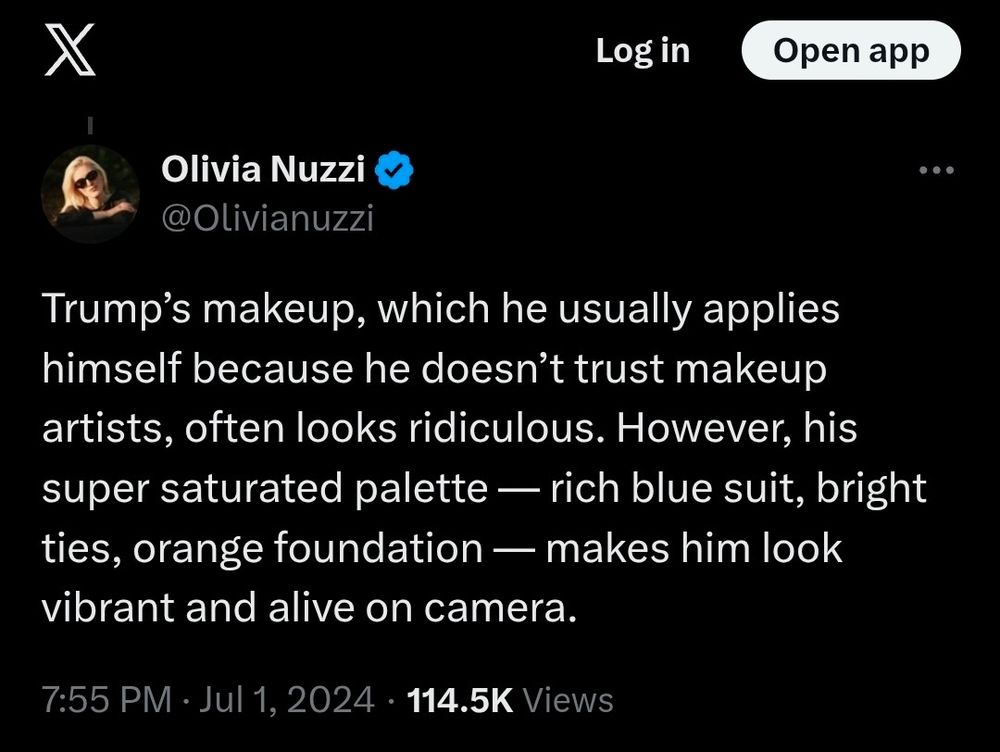Click the X logo
The width and height of the screenshot is (1000, 752).
[x=70, y=52]
